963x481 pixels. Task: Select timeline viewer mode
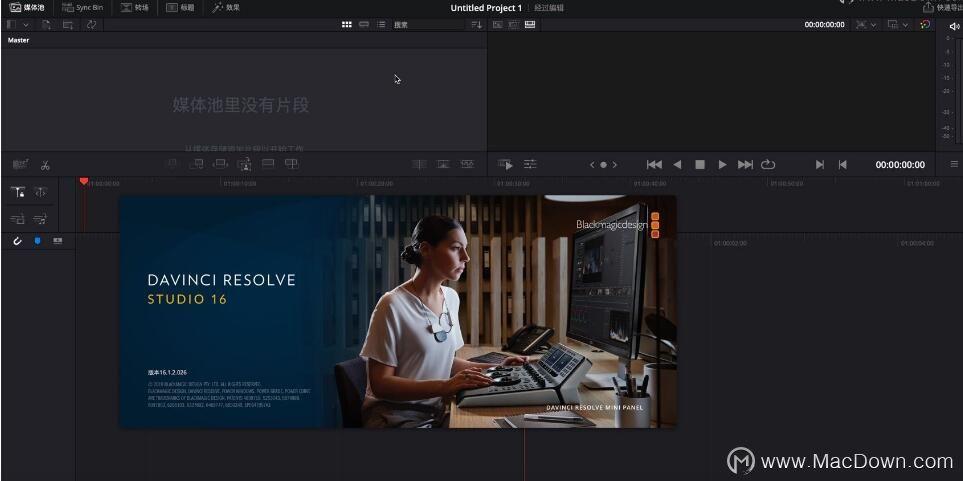coord(530,25)
